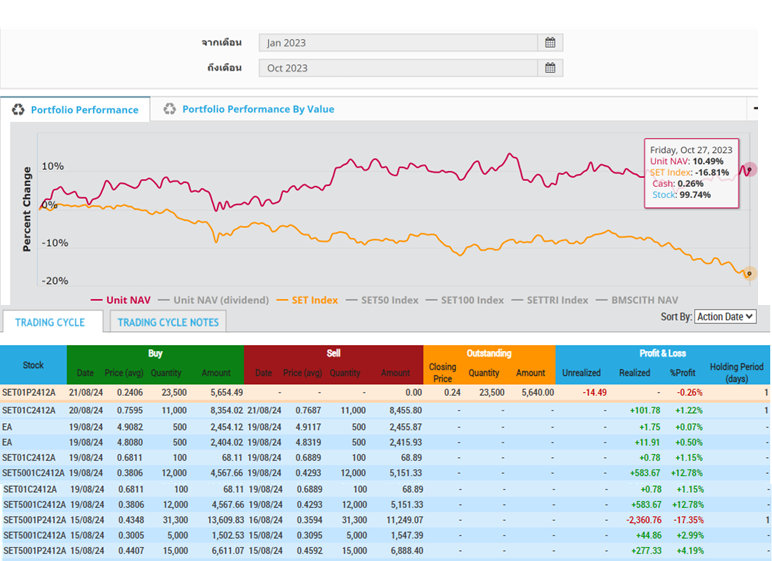Click the Profit & Loss group header
The width and height of the screenshot is (772, 561).
(662, 353)
